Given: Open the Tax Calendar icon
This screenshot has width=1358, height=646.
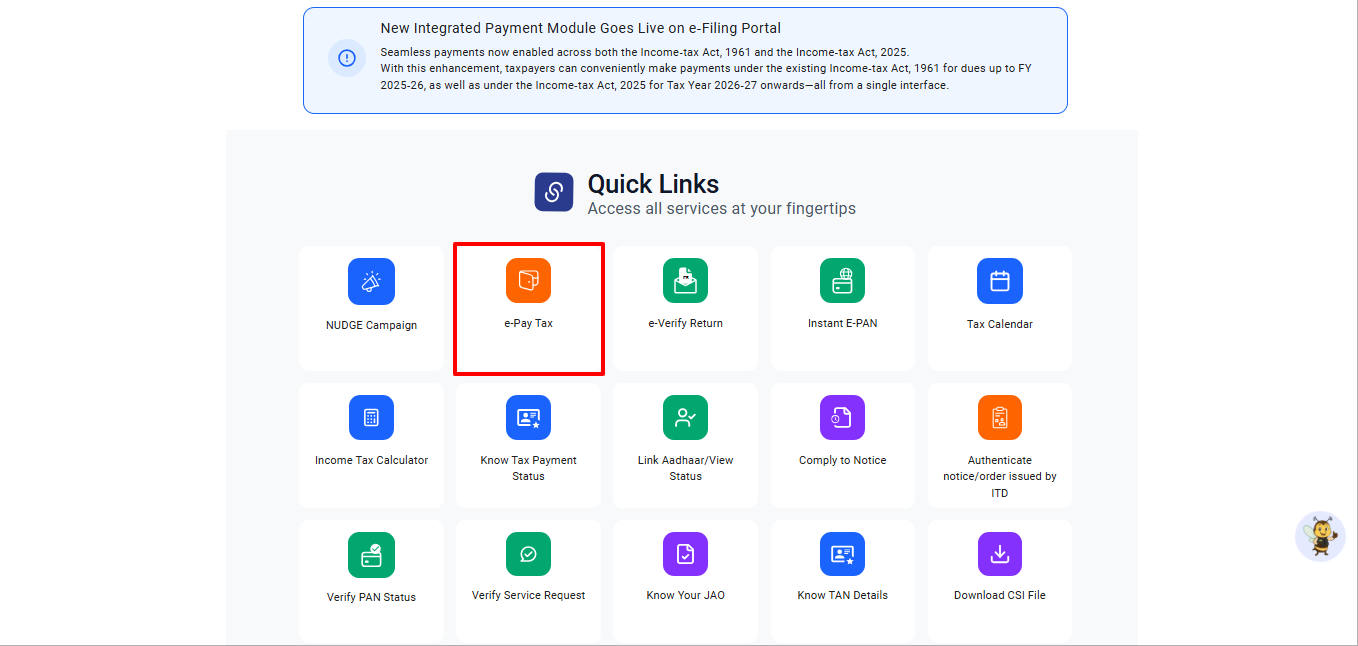Looking at the screenshot, I should point(999,280).
